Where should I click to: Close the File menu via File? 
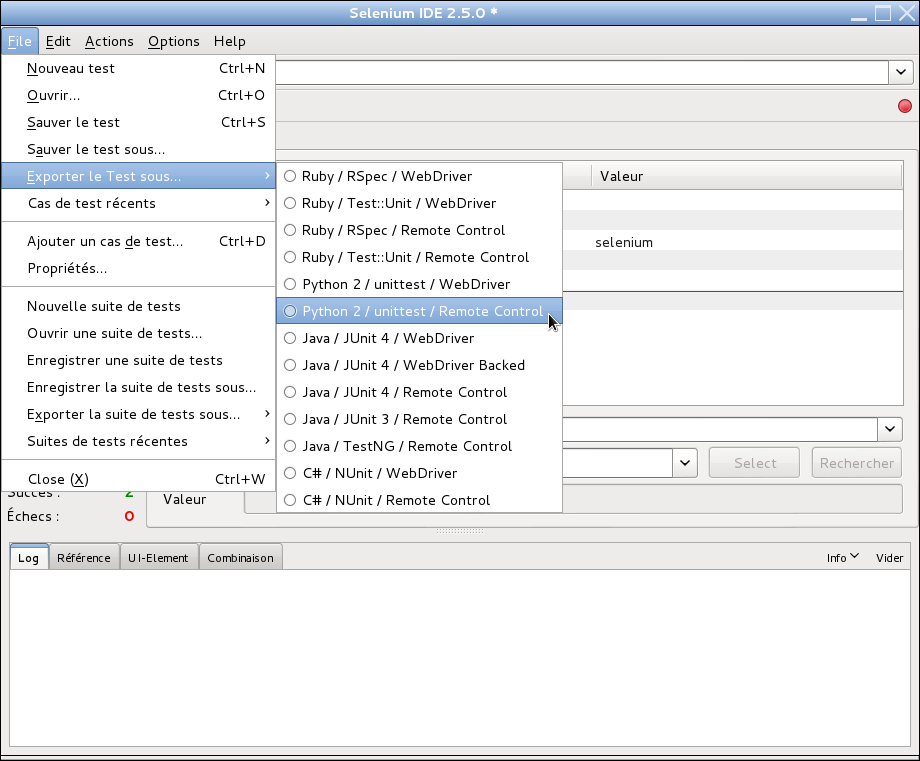point(20,41)
